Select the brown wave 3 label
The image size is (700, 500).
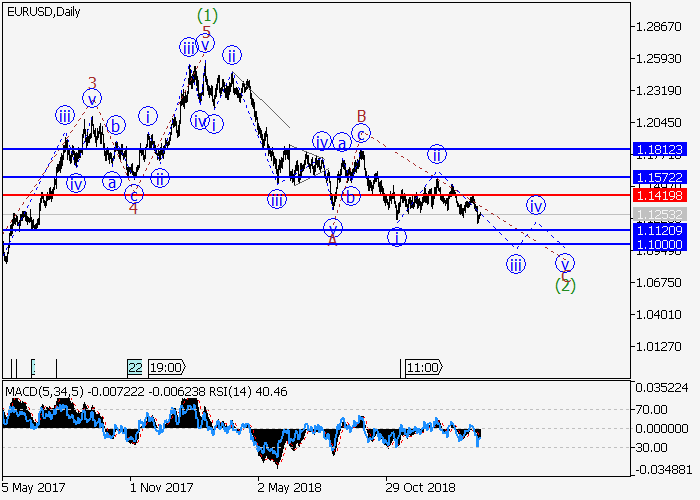point(92,83)
